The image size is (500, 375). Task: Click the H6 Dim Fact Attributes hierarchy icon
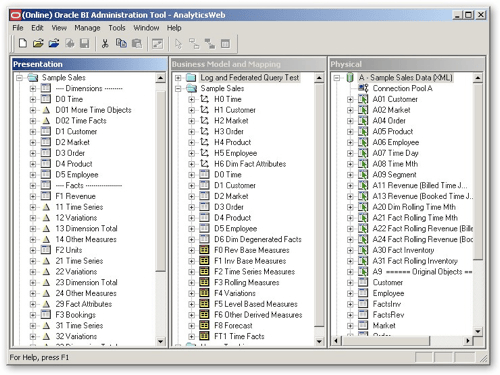(204, 164)
